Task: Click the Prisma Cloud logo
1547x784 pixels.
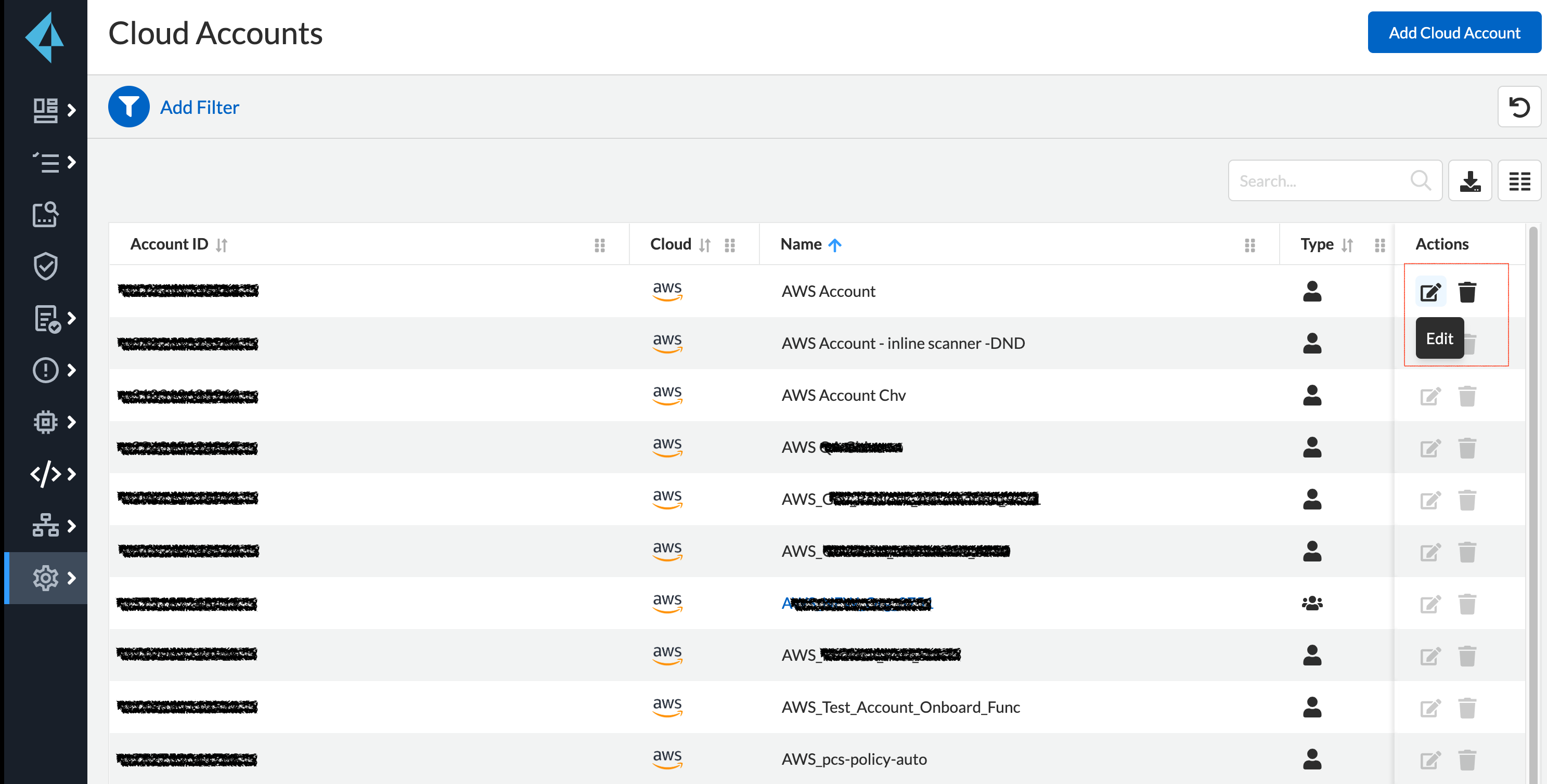Action: point(44,36)
